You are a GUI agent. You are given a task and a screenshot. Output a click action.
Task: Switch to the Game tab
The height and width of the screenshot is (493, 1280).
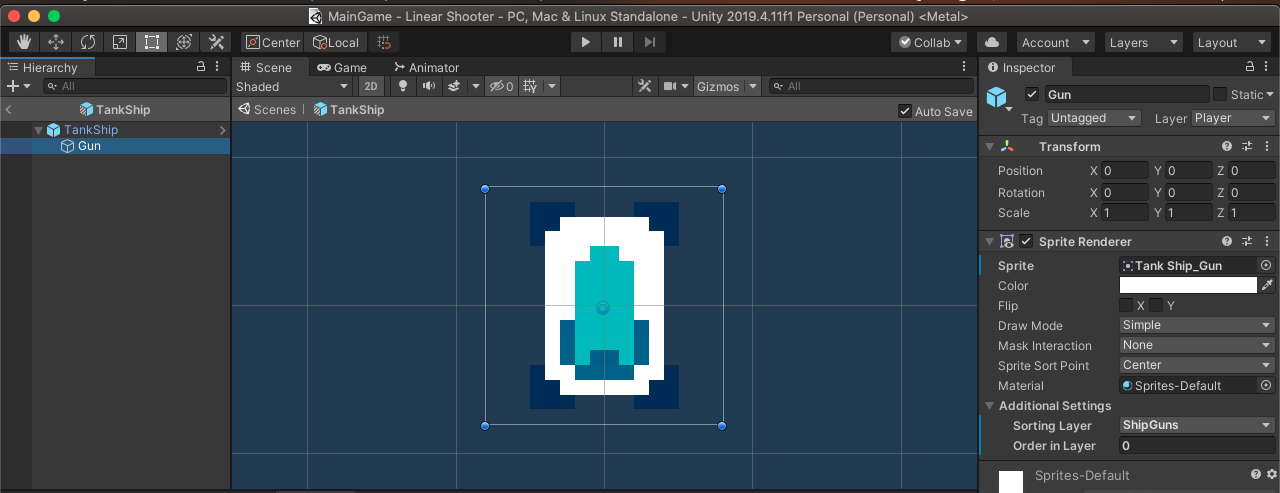click(342, 67)
